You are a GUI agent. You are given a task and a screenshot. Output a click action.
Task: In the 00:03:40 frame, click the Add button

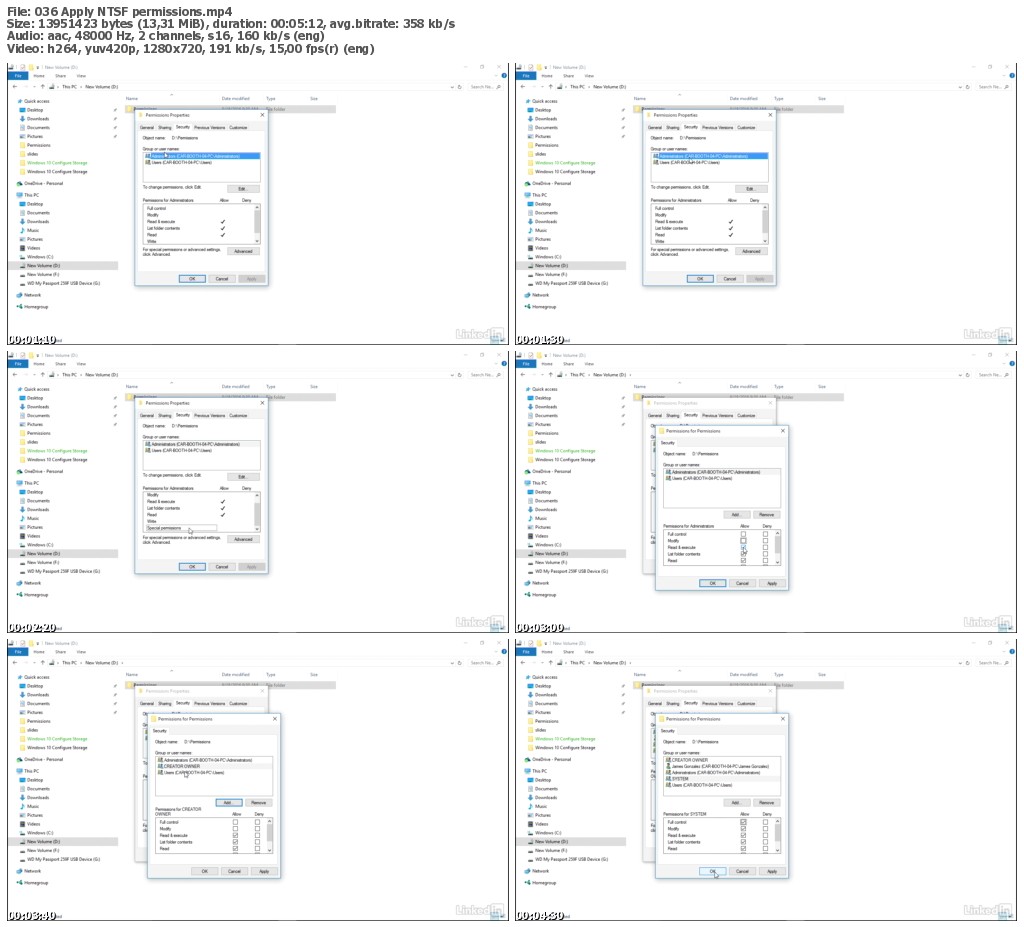(228, 802)
